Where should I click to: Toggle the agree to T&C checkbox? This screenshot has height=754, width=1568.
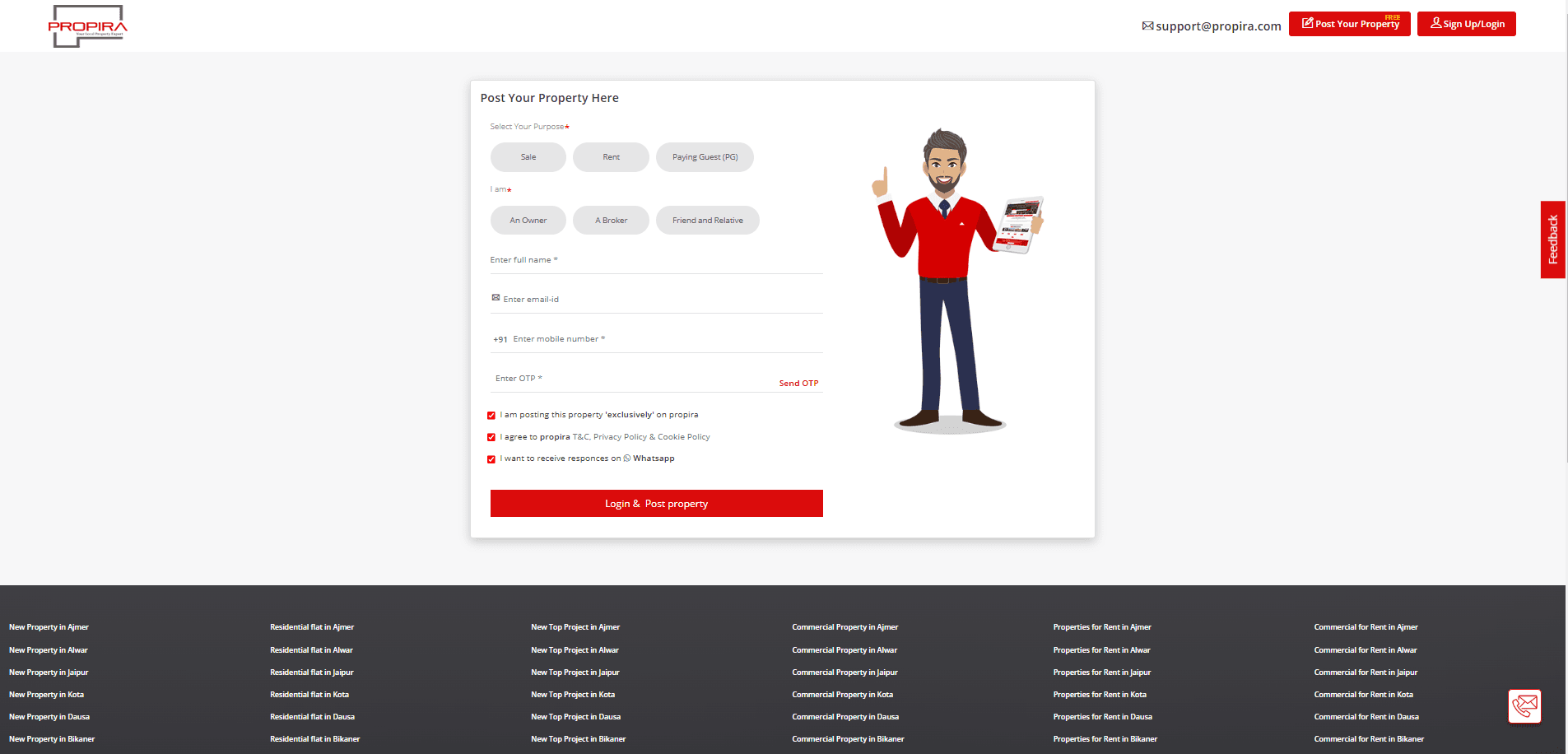491,437
